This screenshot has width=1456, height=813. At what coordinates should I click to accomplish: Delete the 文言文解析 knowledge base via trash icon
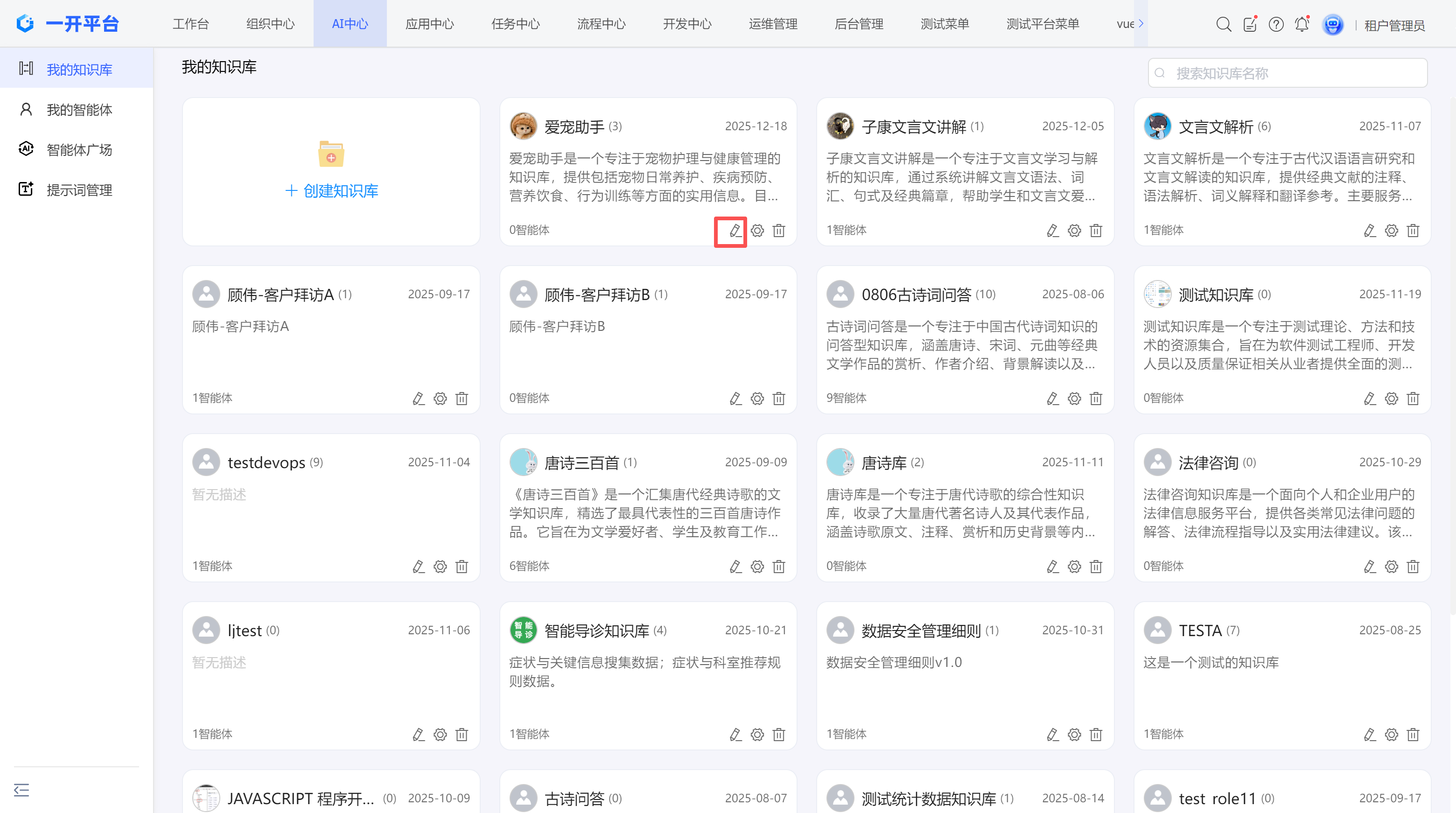(1413, 231)
